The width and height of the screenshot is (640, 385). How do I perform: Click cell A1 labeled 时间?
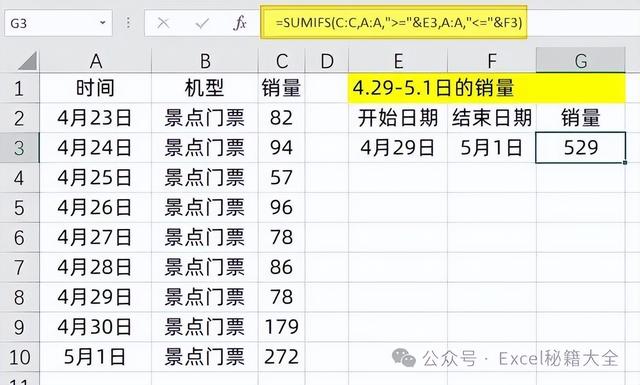pos(96,88)
